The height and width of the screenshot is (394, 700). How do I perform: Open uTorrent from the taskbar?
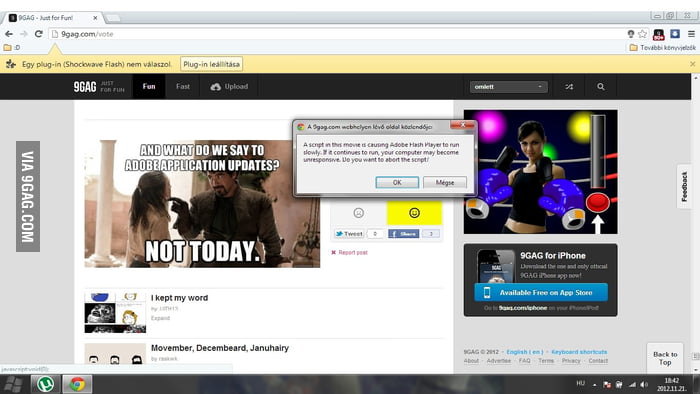(46, 384)
